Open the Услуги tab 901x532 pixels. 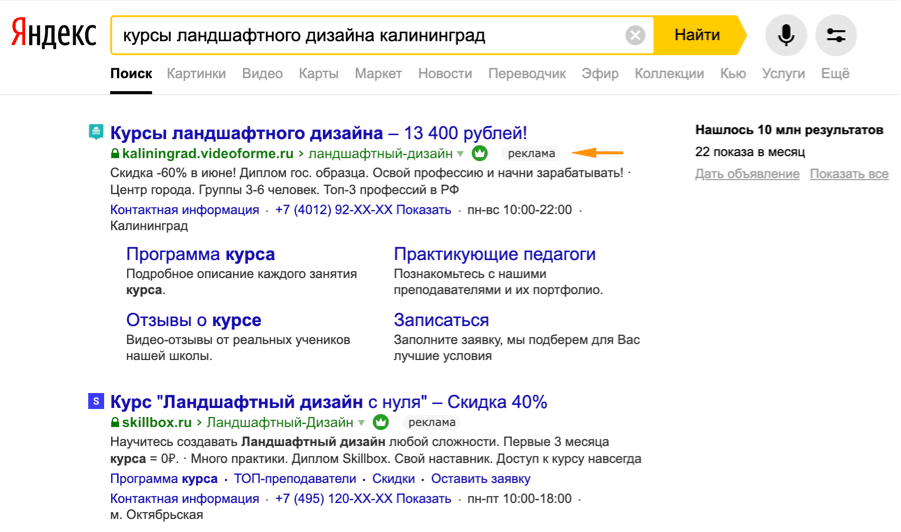pos(783,74)
